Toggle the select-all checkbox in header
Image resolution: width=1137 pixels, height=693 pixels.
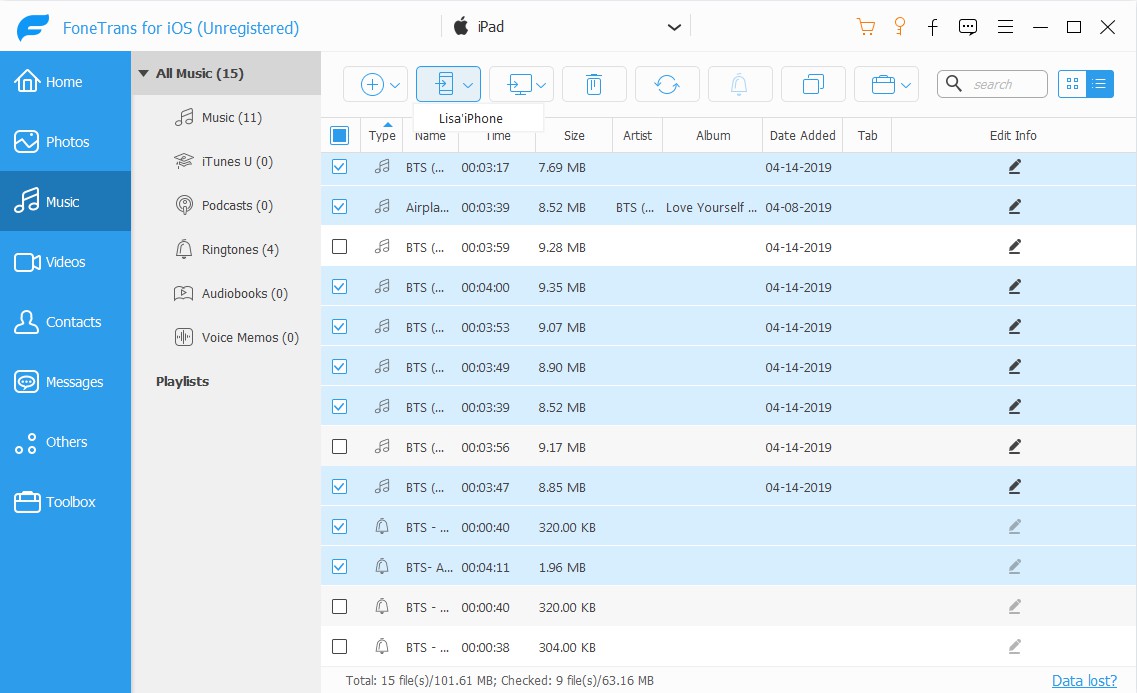coord(339,136)
